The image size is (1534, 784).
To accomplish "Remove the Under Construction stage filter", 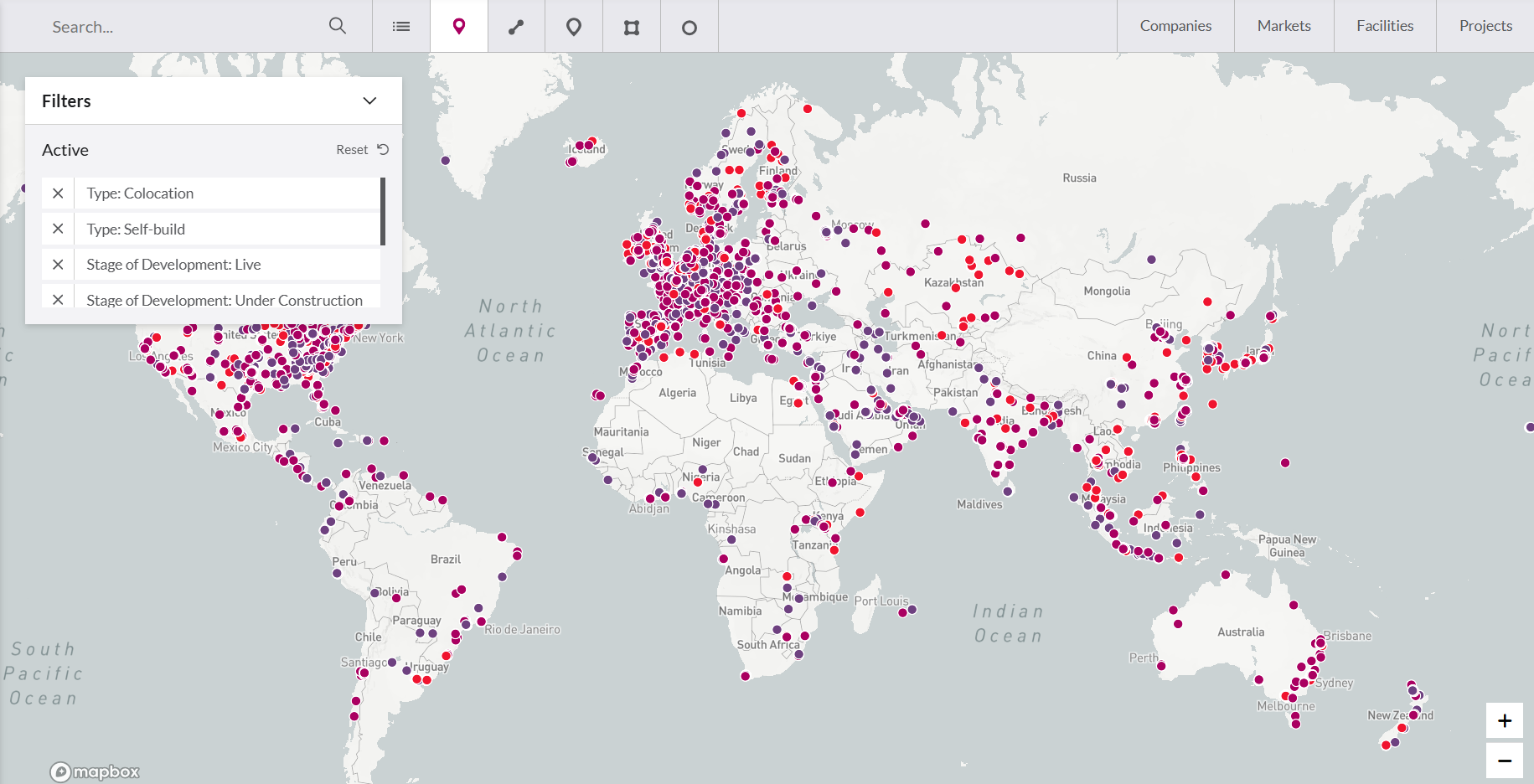I will 58,299.
